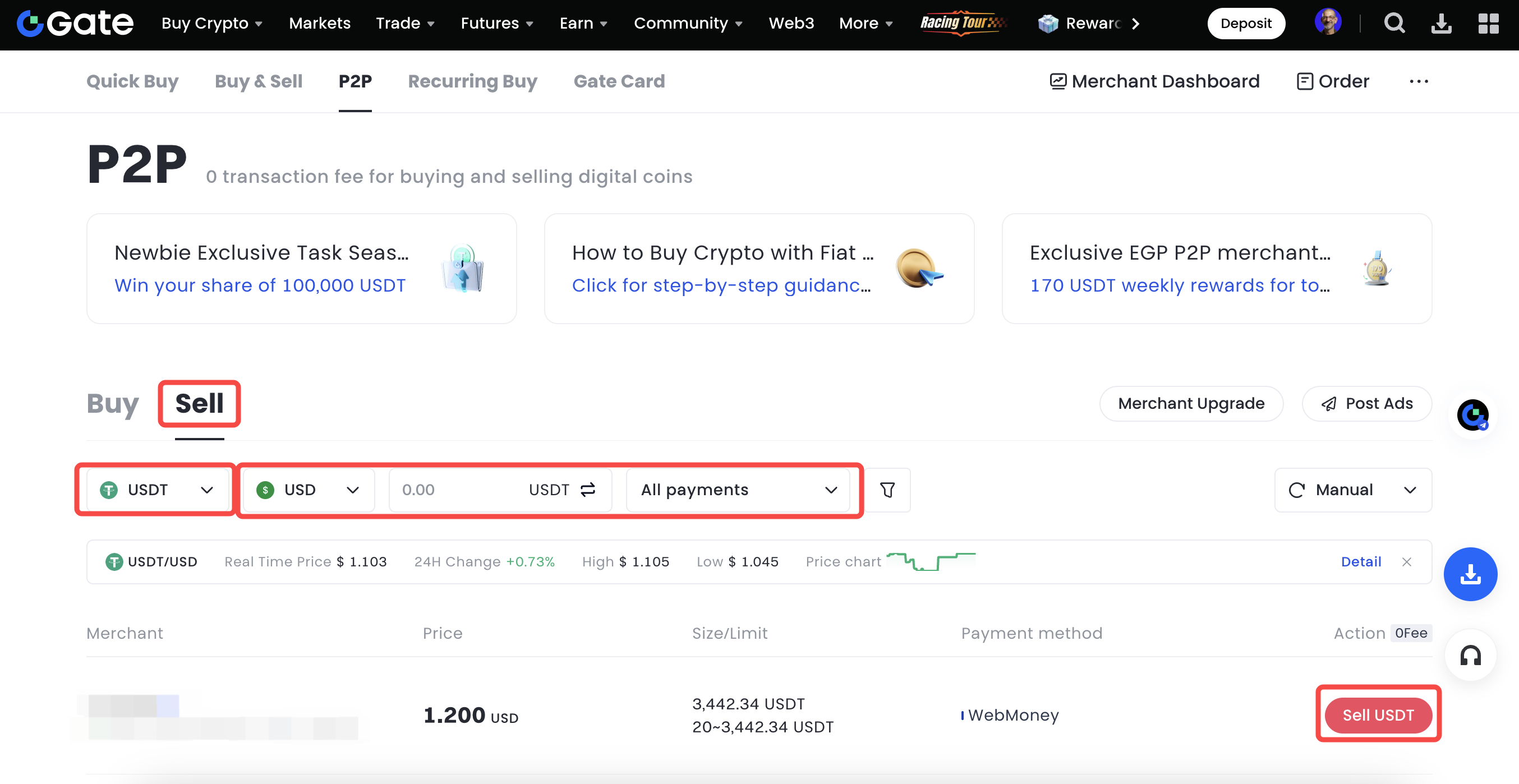Viewport: 1519px width, 784px height.
Task: Close the USDT/USD price info bar
Action: pyautogui.click(x=1406, y=562)
